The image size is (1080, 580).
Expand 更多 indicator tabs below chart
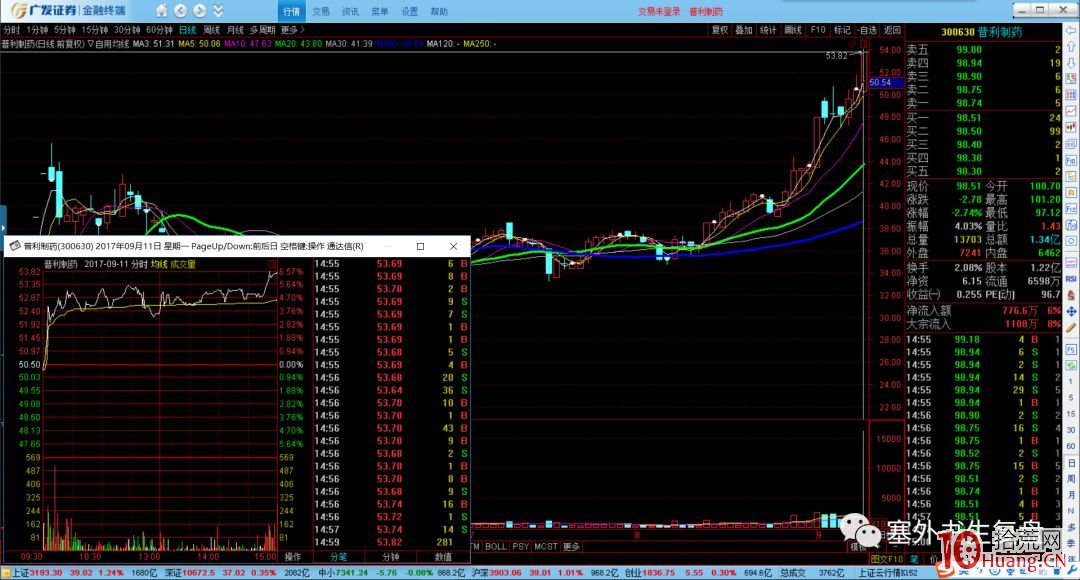click(x=572, y=546)
